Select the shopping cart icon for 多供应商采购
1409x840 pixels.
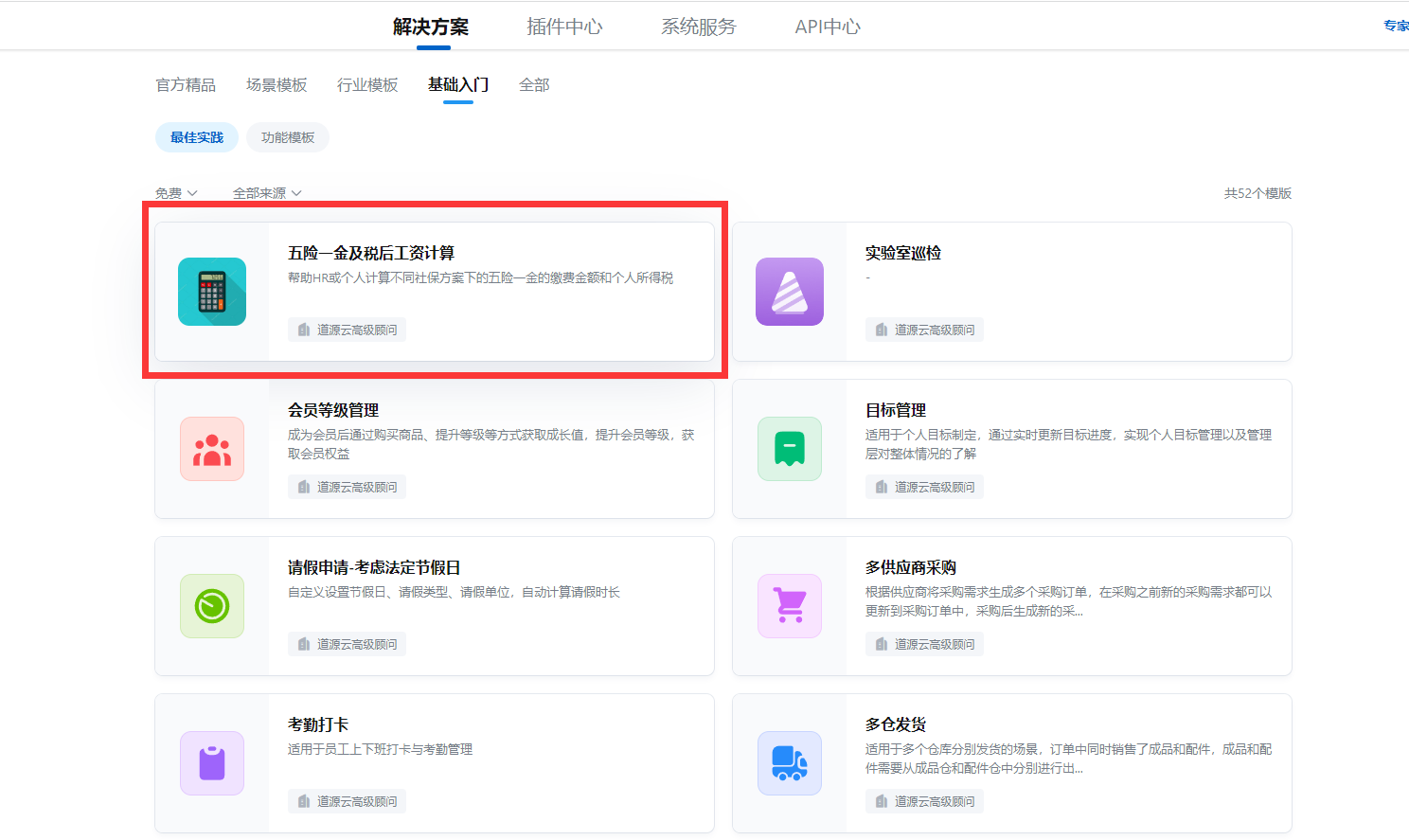[x=789, y=606]
